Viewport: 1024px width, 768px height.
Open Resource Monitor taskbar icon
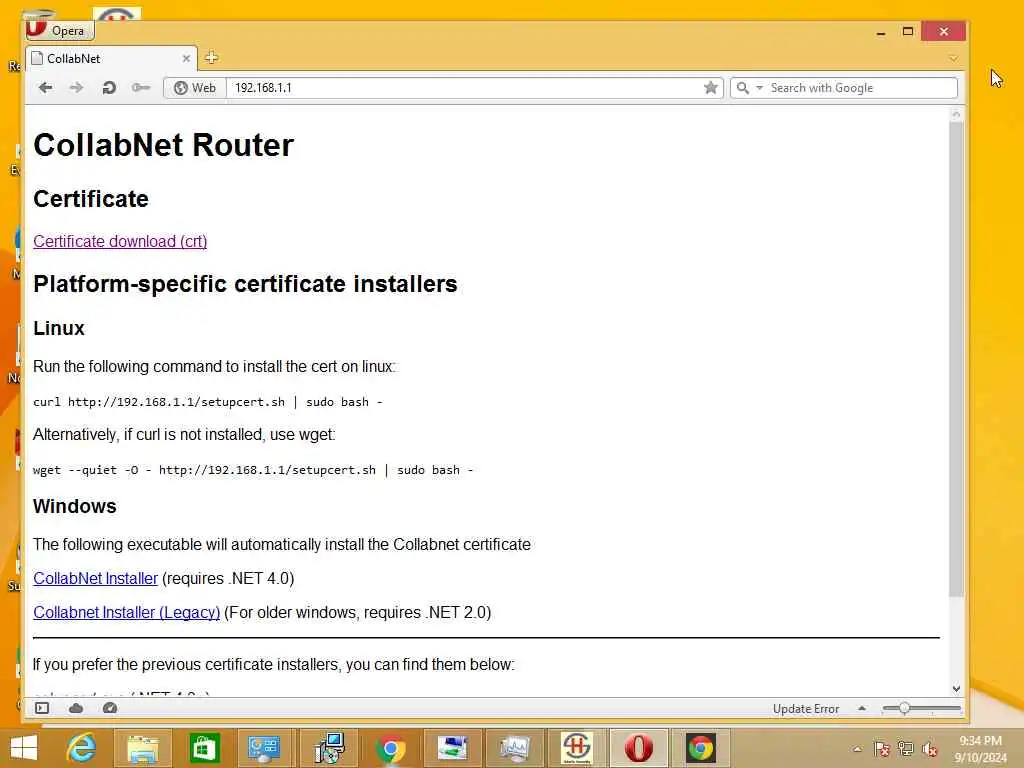515,748
